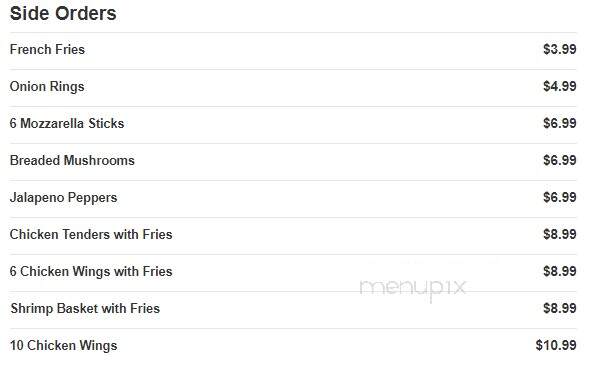Click the $10.99 price
The image size is (592, 370).
(556, 345)
